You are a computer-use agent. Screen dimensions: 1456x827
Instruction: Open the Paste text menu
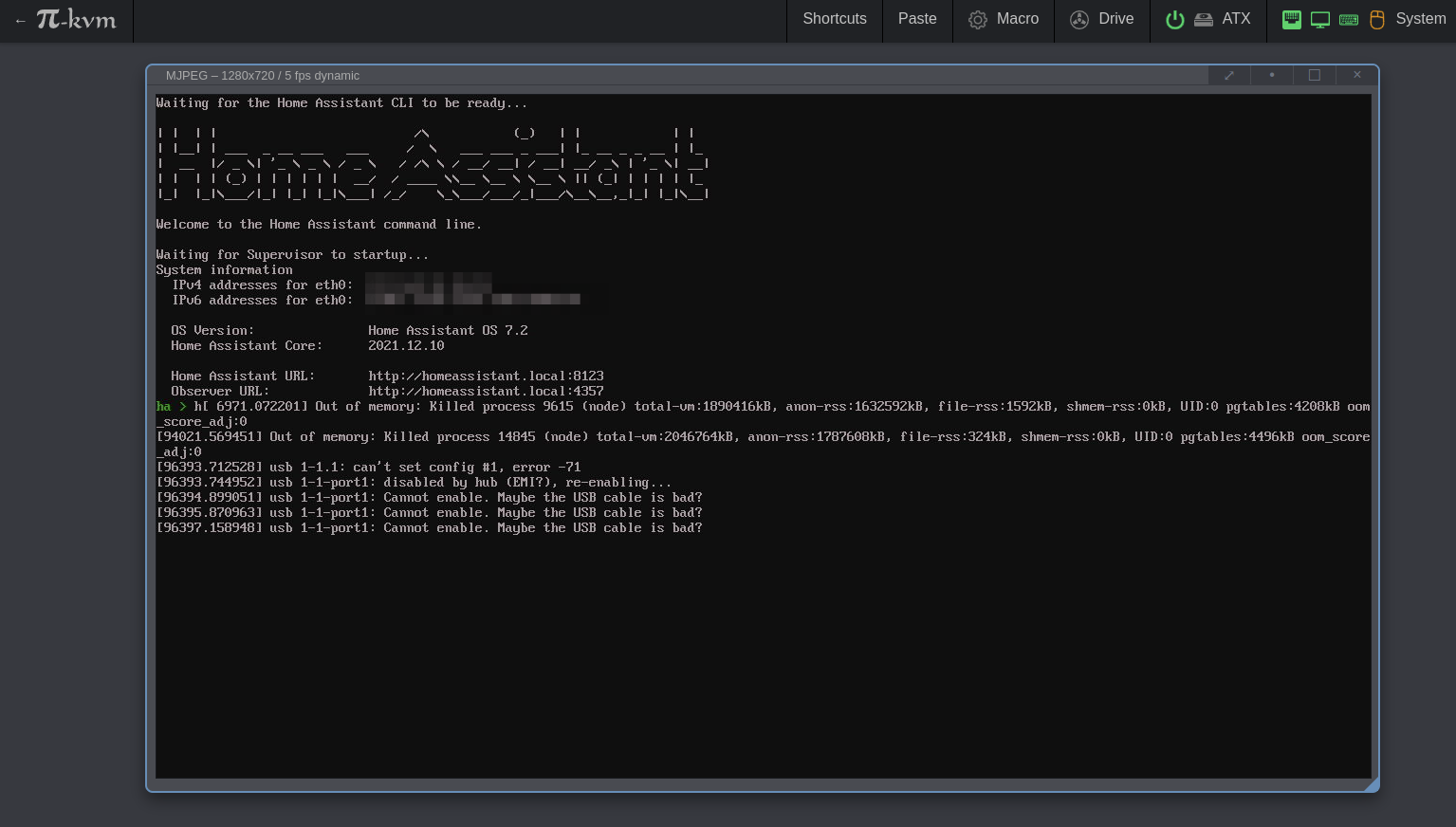[x=917, y=19]
